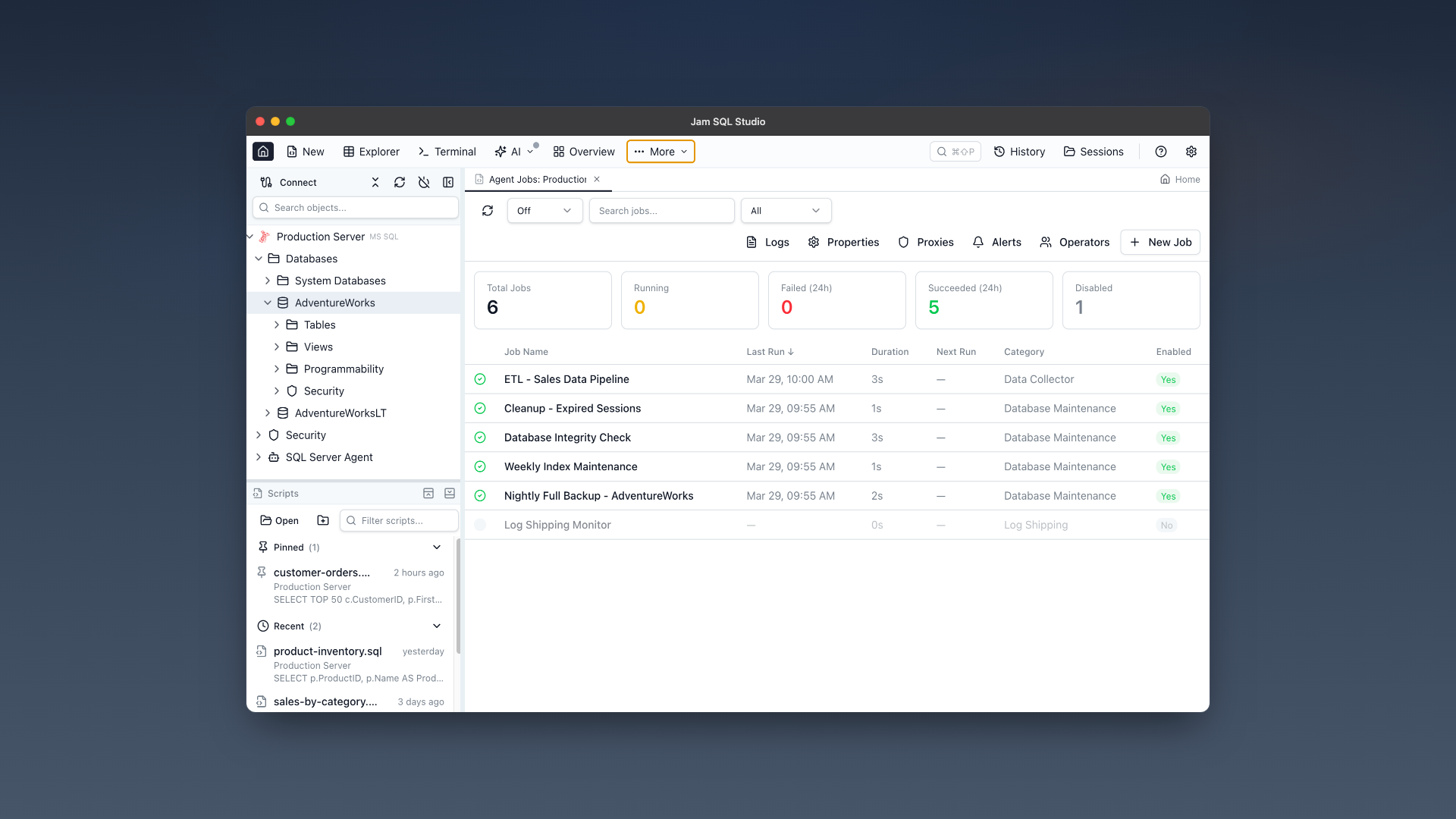Collapse all objects in the Connect tree

click(375, 182)
